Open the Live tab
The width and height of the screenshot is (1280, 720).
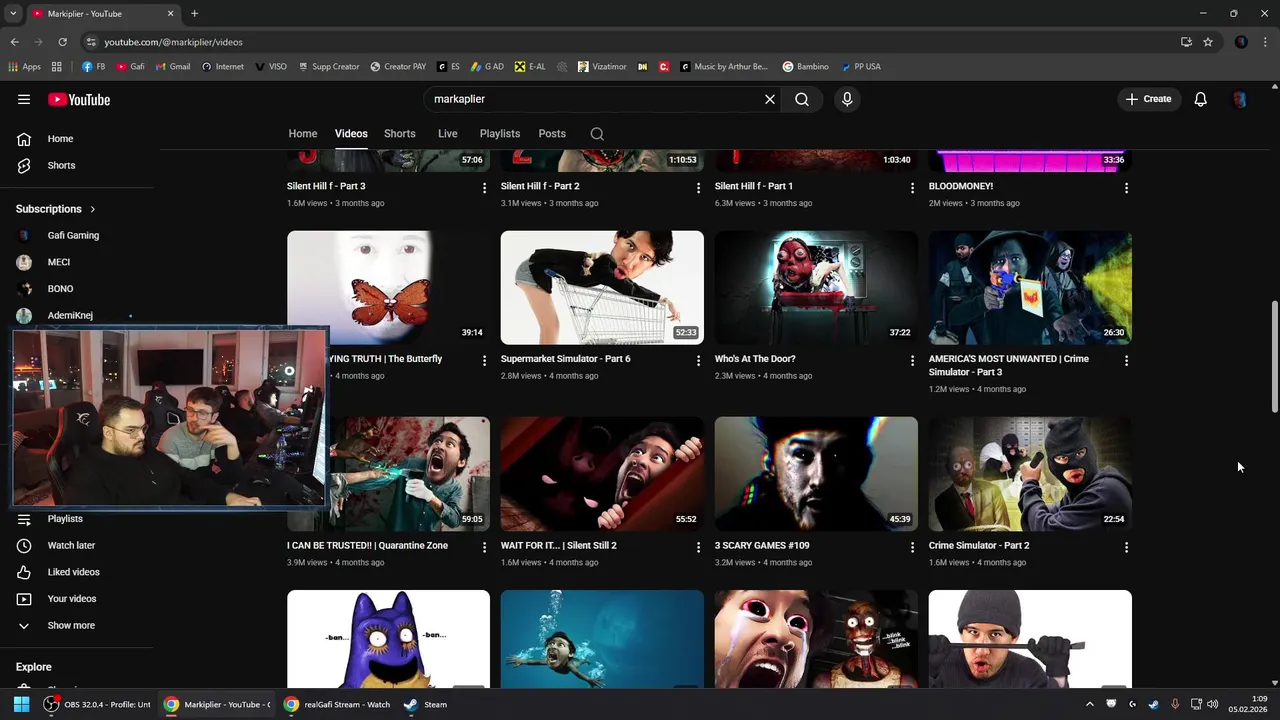coord(448,134)
